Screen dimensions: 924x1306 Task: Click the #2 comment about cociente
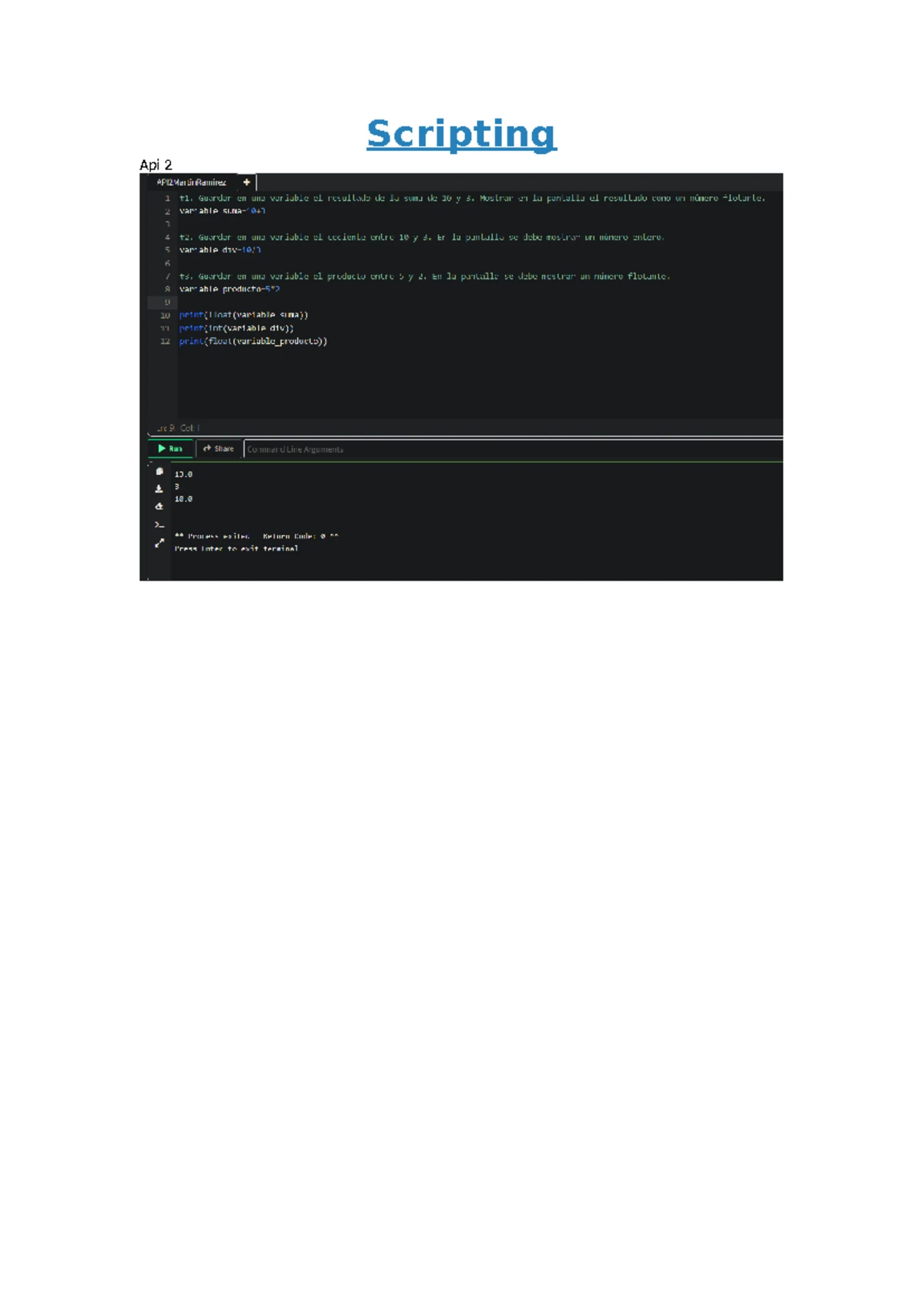422,237
